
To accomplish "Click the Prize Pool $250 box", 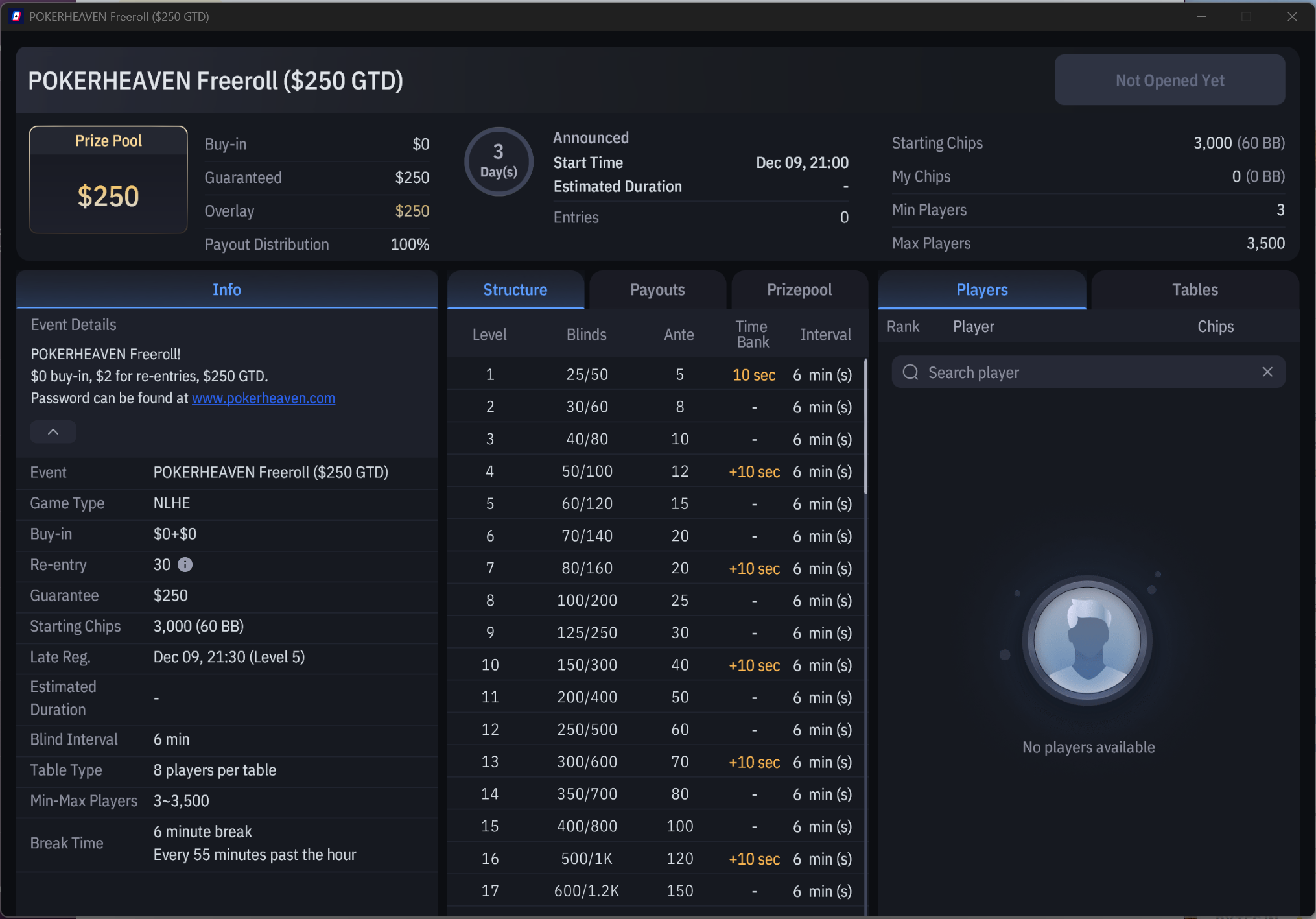I will (108, 180).
